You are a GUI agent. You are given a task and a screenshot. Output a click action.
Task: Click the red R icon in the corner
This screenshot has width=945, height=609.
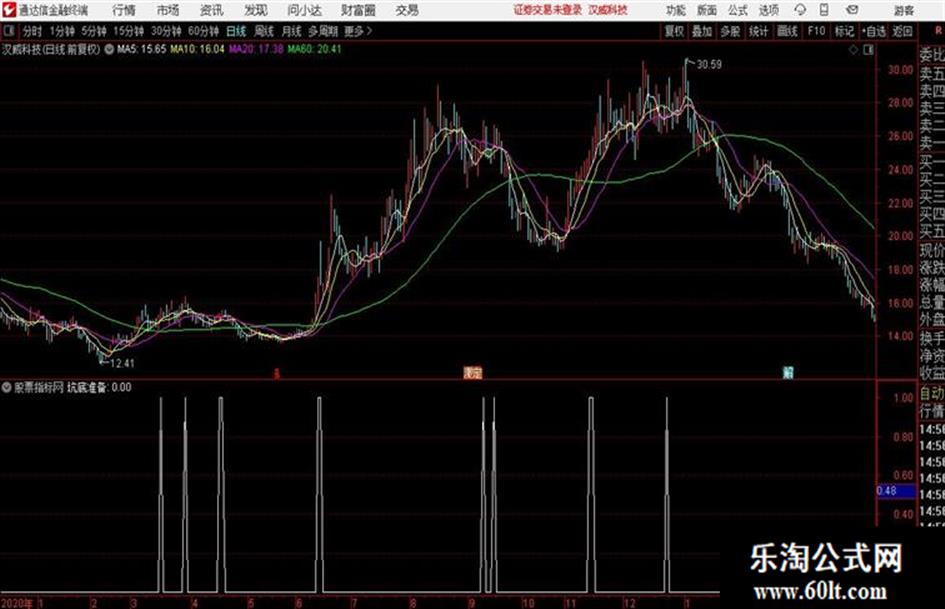coord(938,30)
